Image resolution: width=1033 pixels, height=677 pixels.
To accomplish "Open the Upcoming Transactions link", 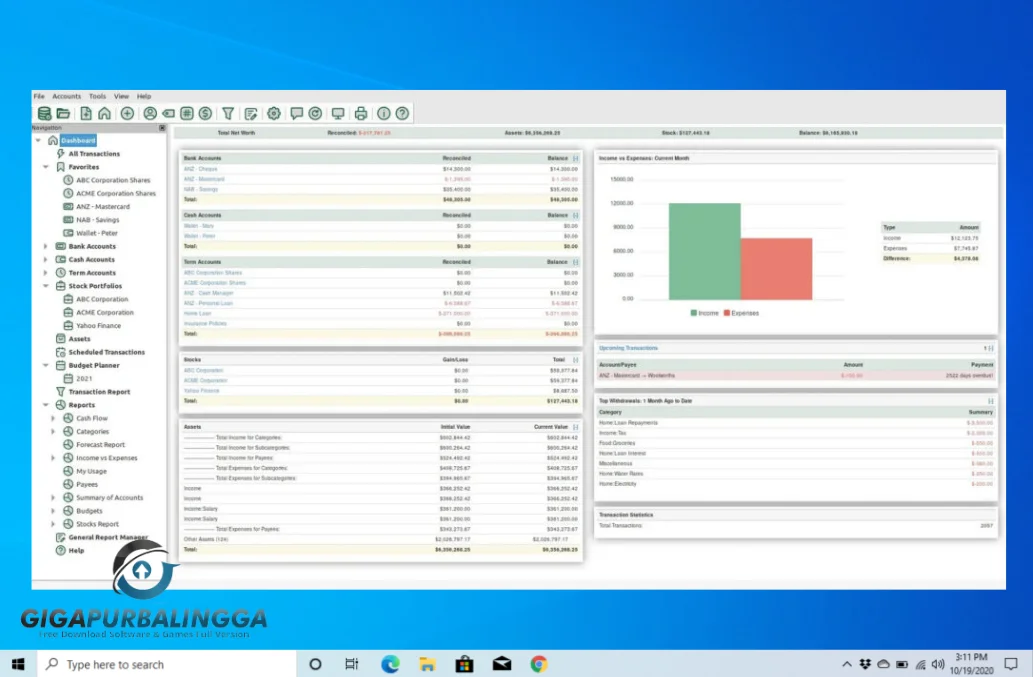I will pos(628,348).
